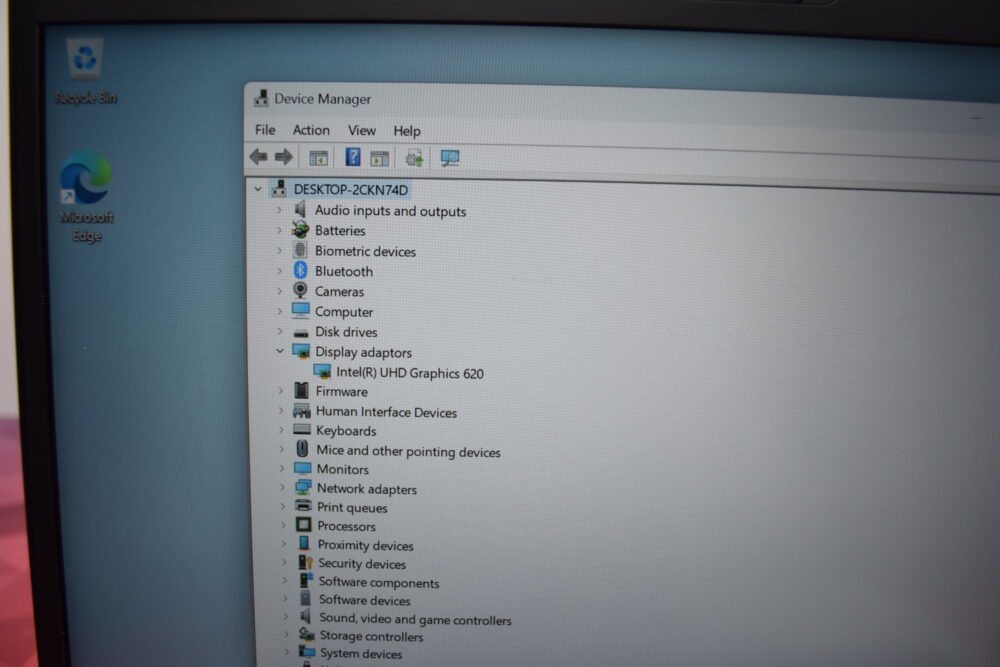Click the Audio inputs and outputs speaker icon
The image size is (1000, 667).
coord(300,209)
